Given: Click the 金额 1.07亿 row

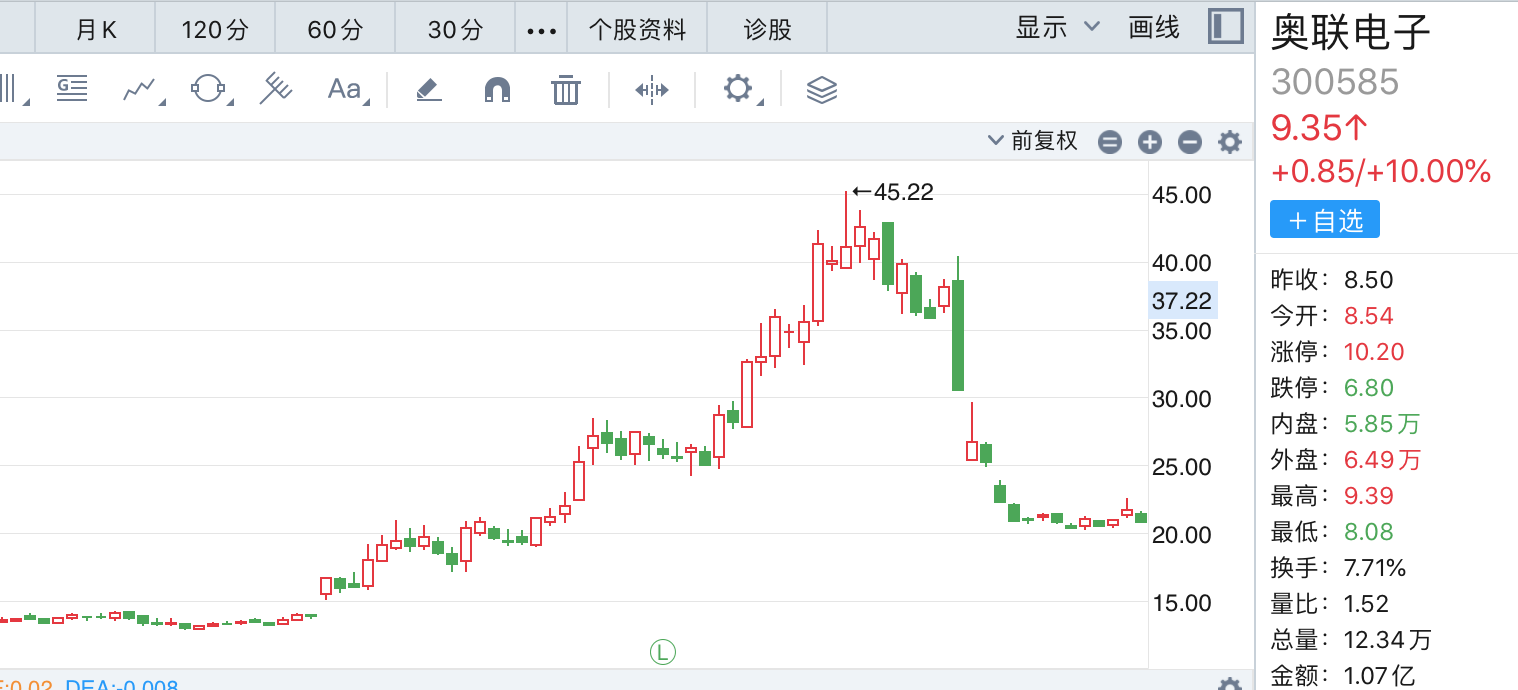Looking at the screenshot, I should [1343, 675].
